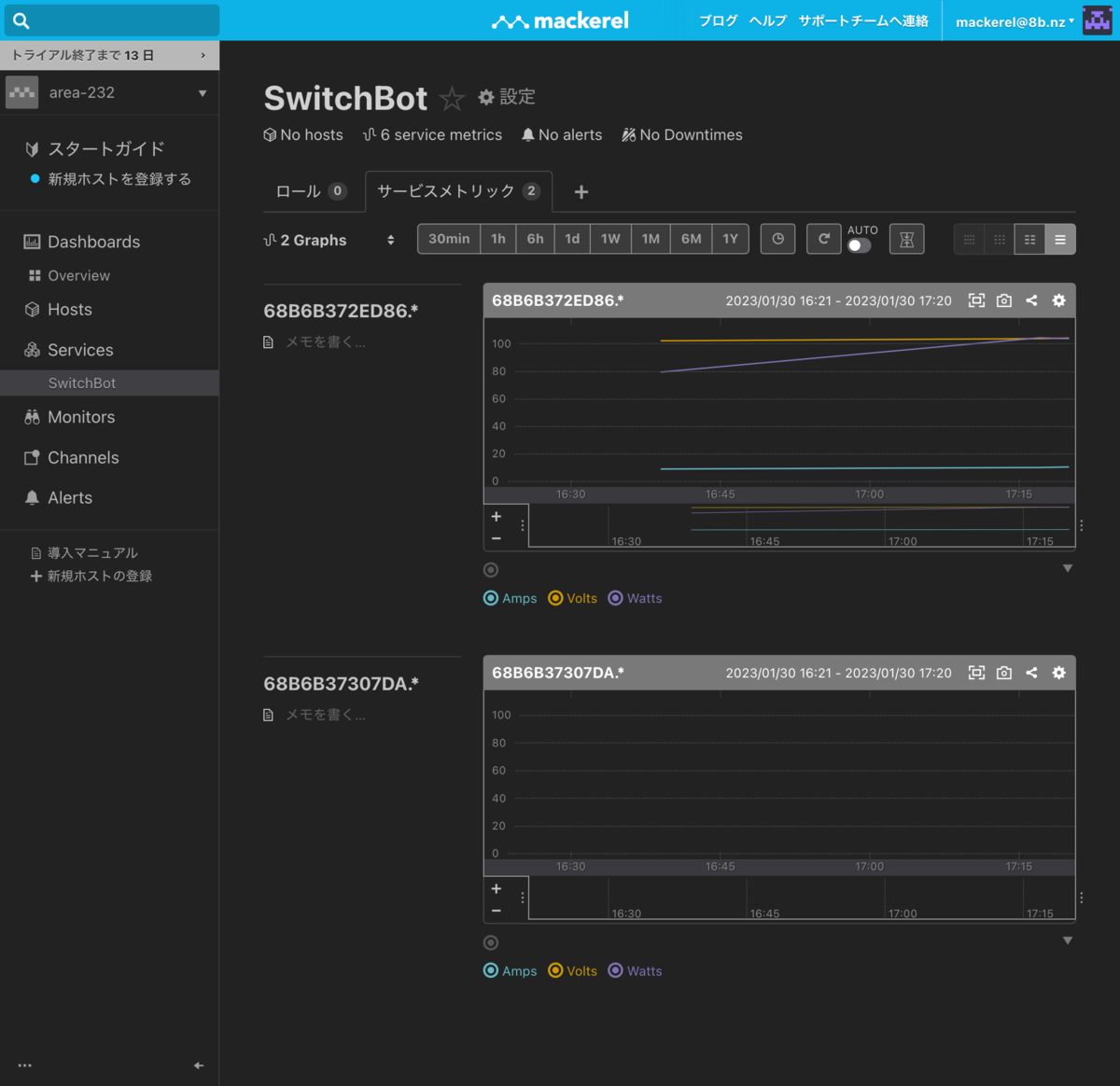Image resolution: width=1120 pixels, height=1086 pixels.
Task: Open サポートチームへ連絡 link
Action: point(863,21)
